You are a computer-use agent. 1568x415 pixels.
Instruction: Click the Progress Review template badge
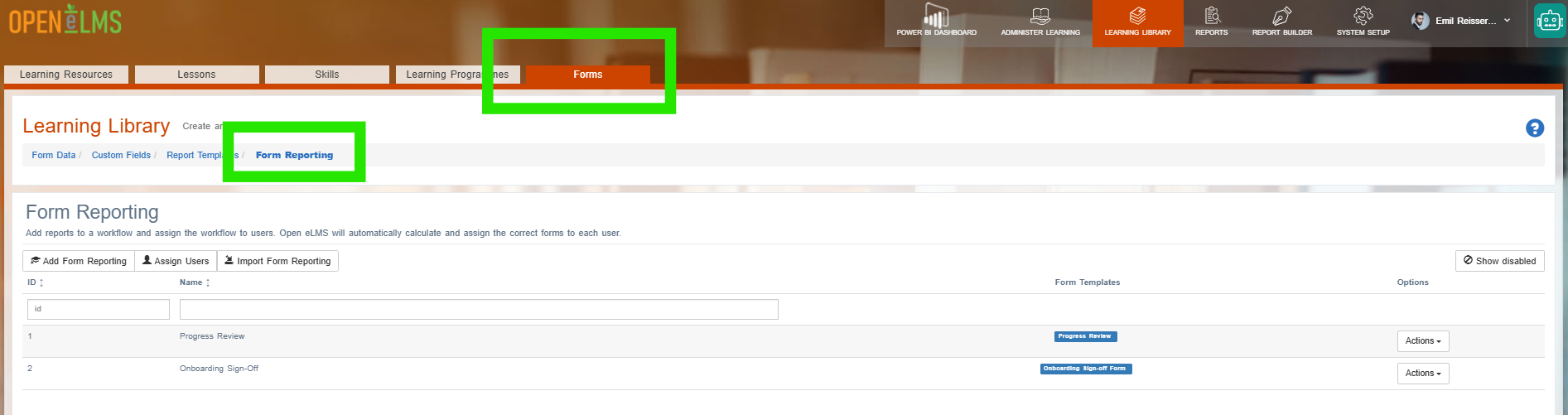click(x=1085, y=336)
